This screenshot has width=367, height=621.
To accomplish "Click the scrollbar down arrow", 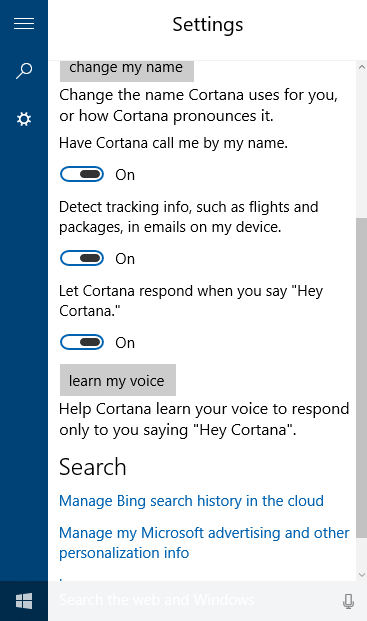I will 361,575.
